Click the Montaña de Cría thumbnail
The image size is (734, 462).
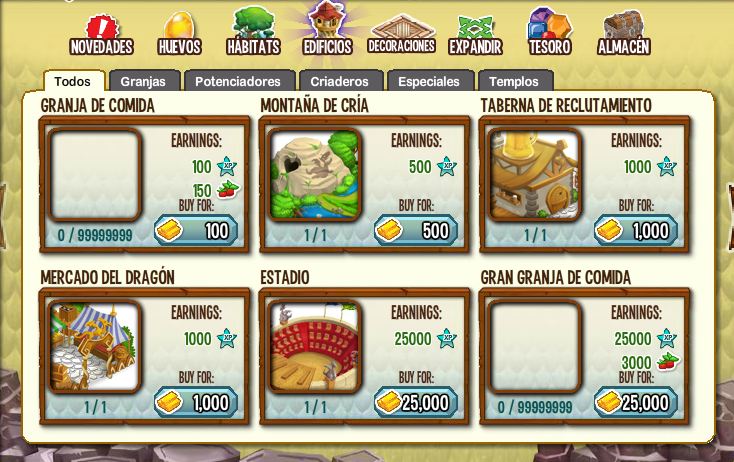[315, 175]
